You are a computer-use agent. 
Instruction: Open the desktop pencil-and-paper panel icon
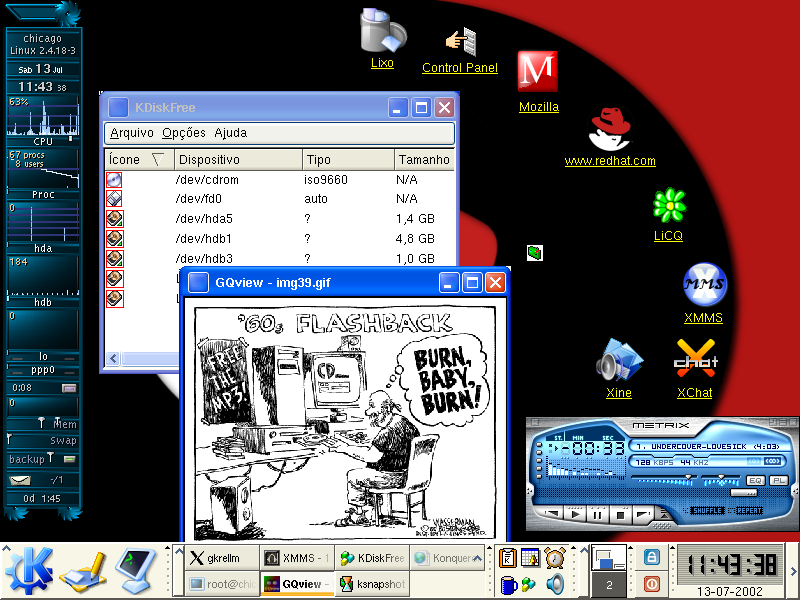(83, 572)
